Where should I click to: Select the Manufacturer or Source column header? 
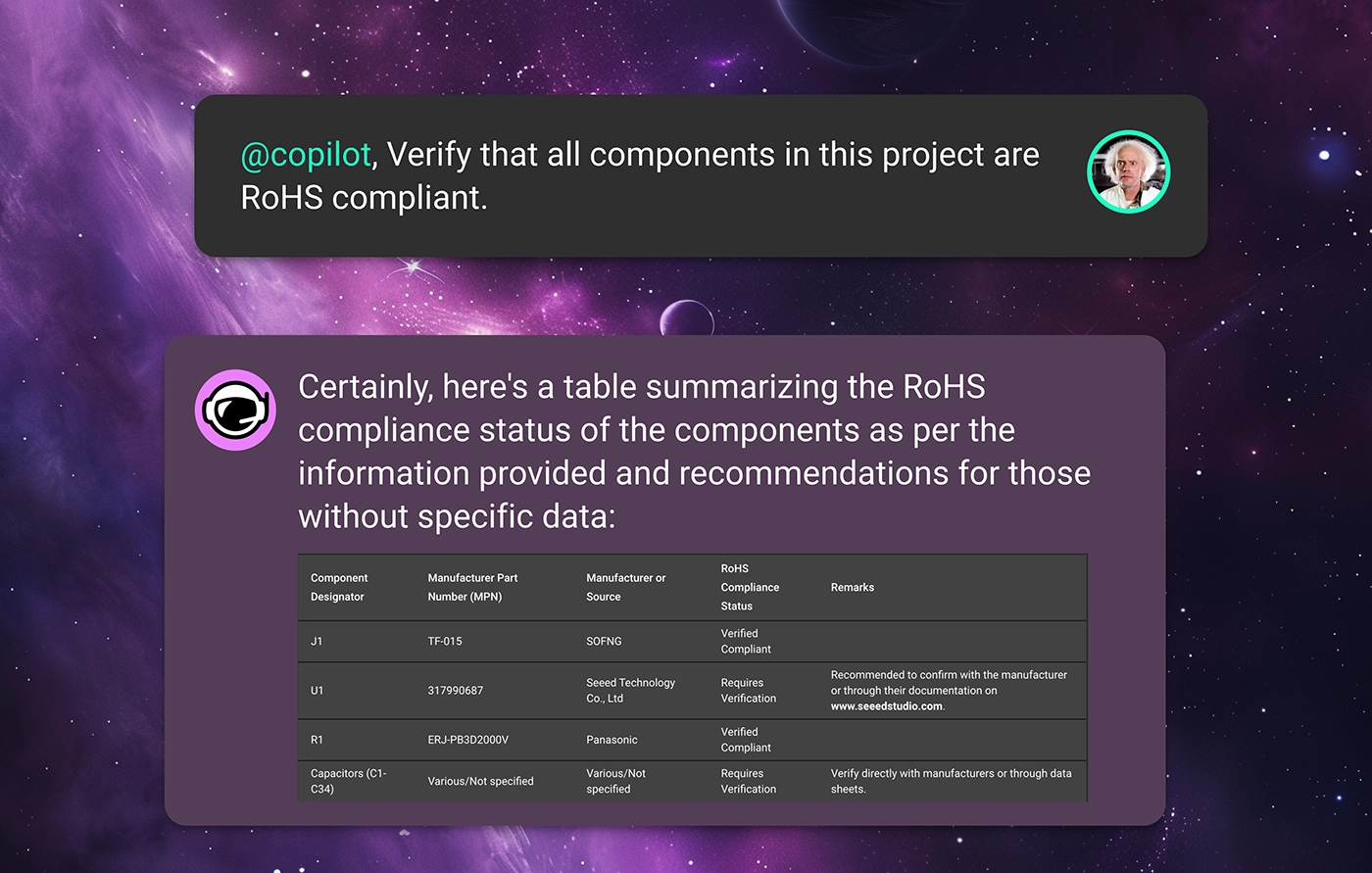pos(625,587)
